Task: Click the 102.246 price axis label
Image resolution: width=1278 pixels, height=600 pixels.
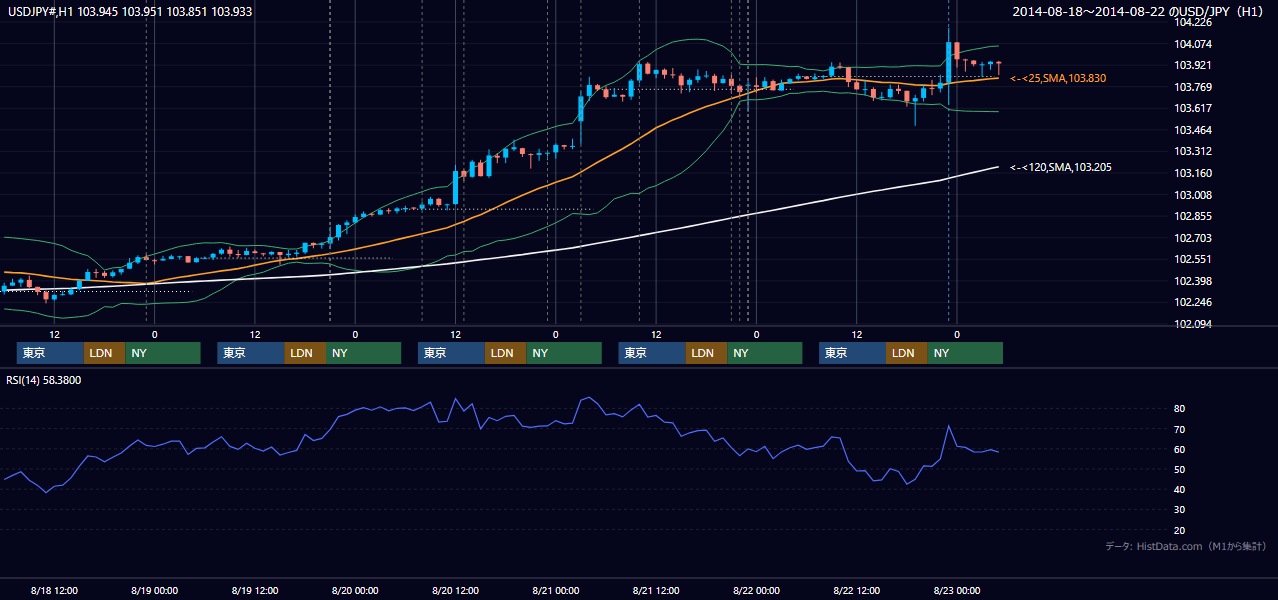Action: 1193,302
